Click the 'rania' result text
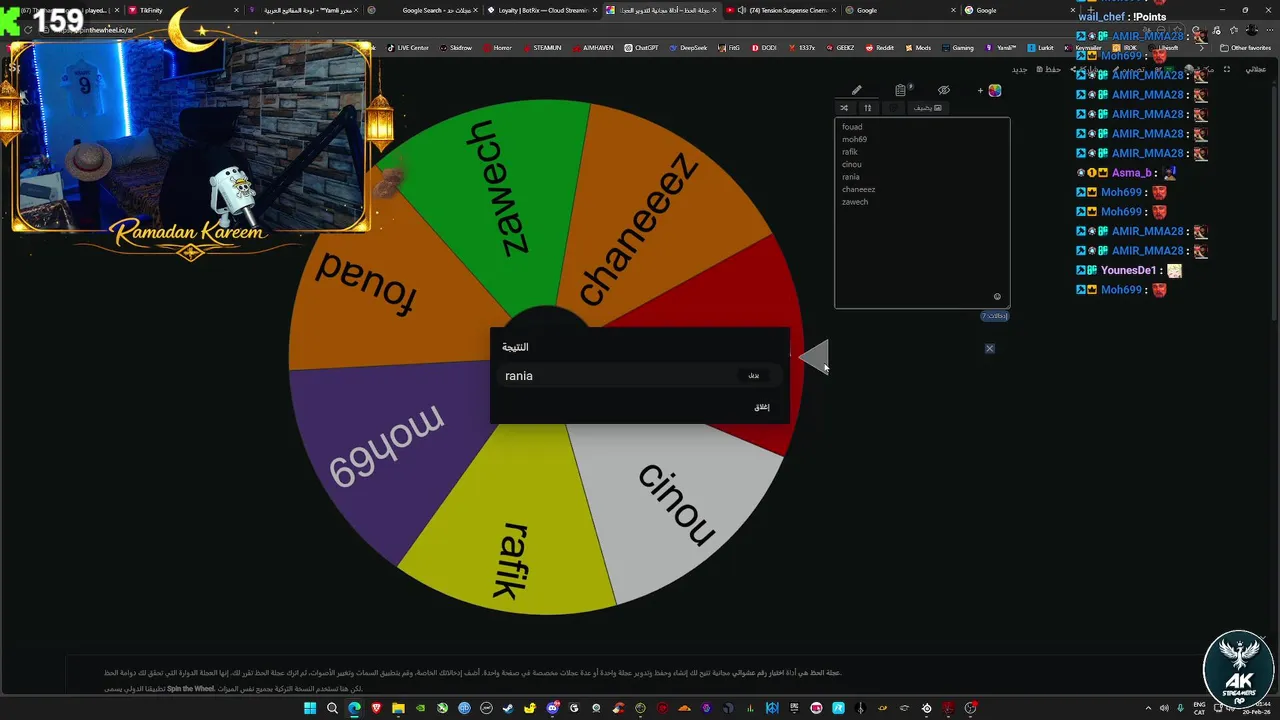Viewport: 1280px width, 720px height. click(x=519, y=376)
